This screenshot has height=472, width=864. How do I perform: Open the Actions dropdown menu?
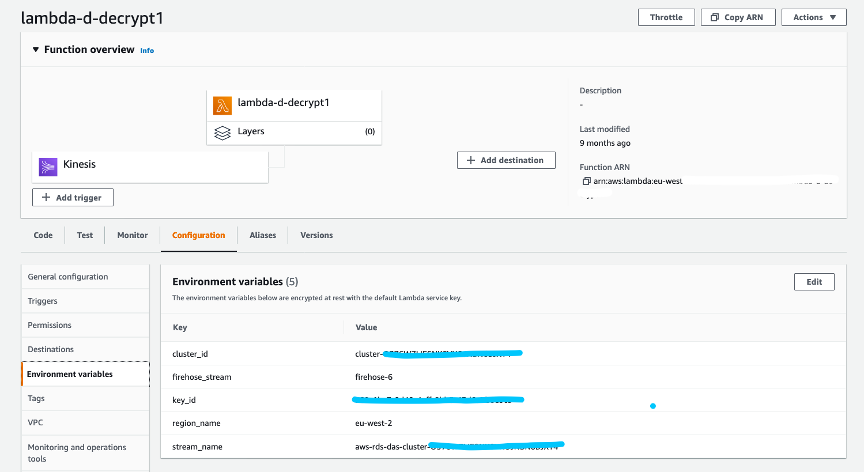click(x=814, y=17)
